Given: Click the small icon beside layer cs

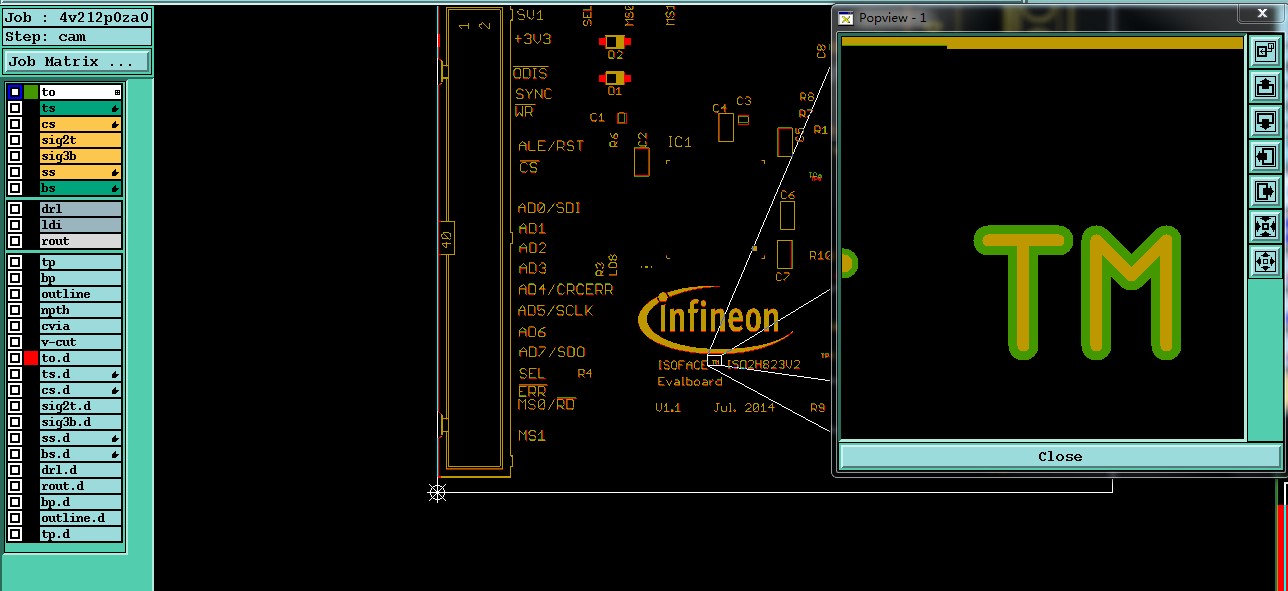Looking at the screenshot, I should pyautogui.click(x=116, y=124).
